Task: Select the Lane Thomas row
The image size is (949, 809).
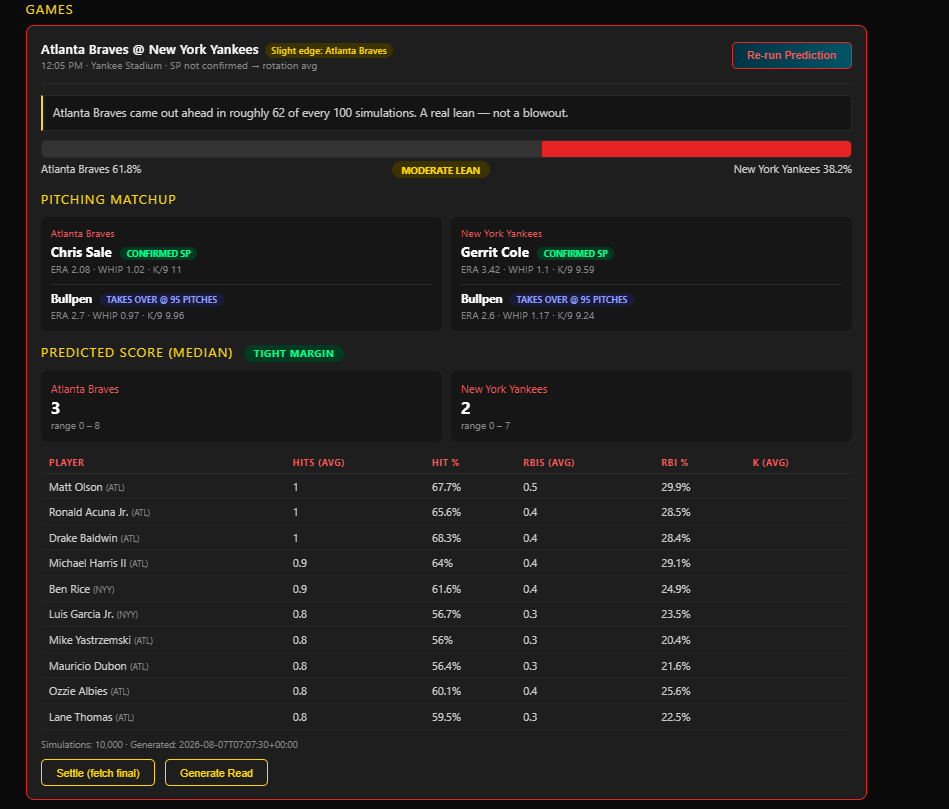Action: click(x=446, y=717)
